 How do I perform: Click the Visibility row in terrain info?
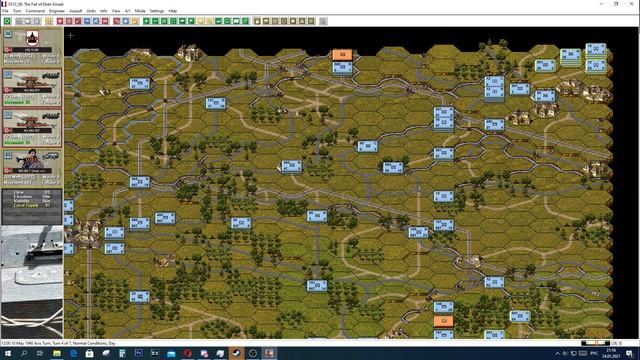pyautogui.click(x=32, y=201)
